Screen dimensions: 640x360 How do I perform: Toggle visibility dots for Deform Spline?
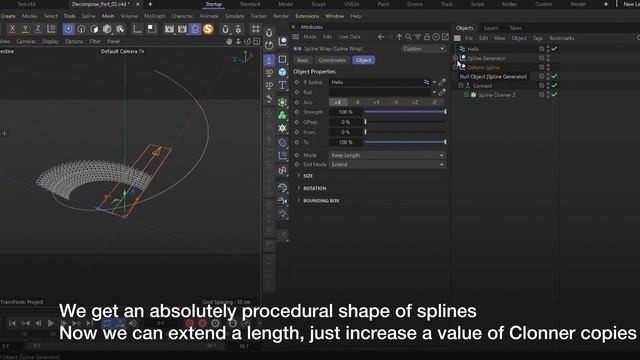click(548, 67)
